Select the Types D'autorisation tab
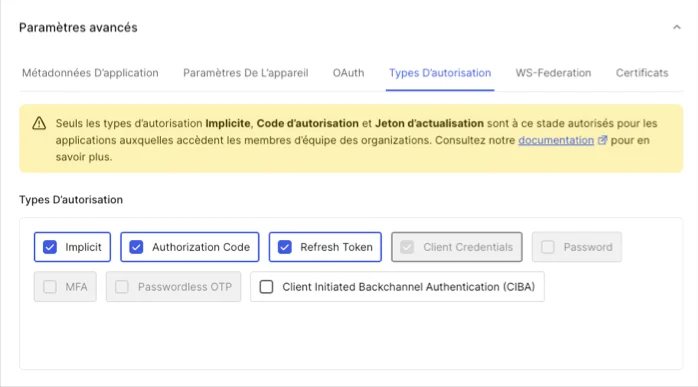This screenshot has height=387, width=698. [x=440, y=73]
